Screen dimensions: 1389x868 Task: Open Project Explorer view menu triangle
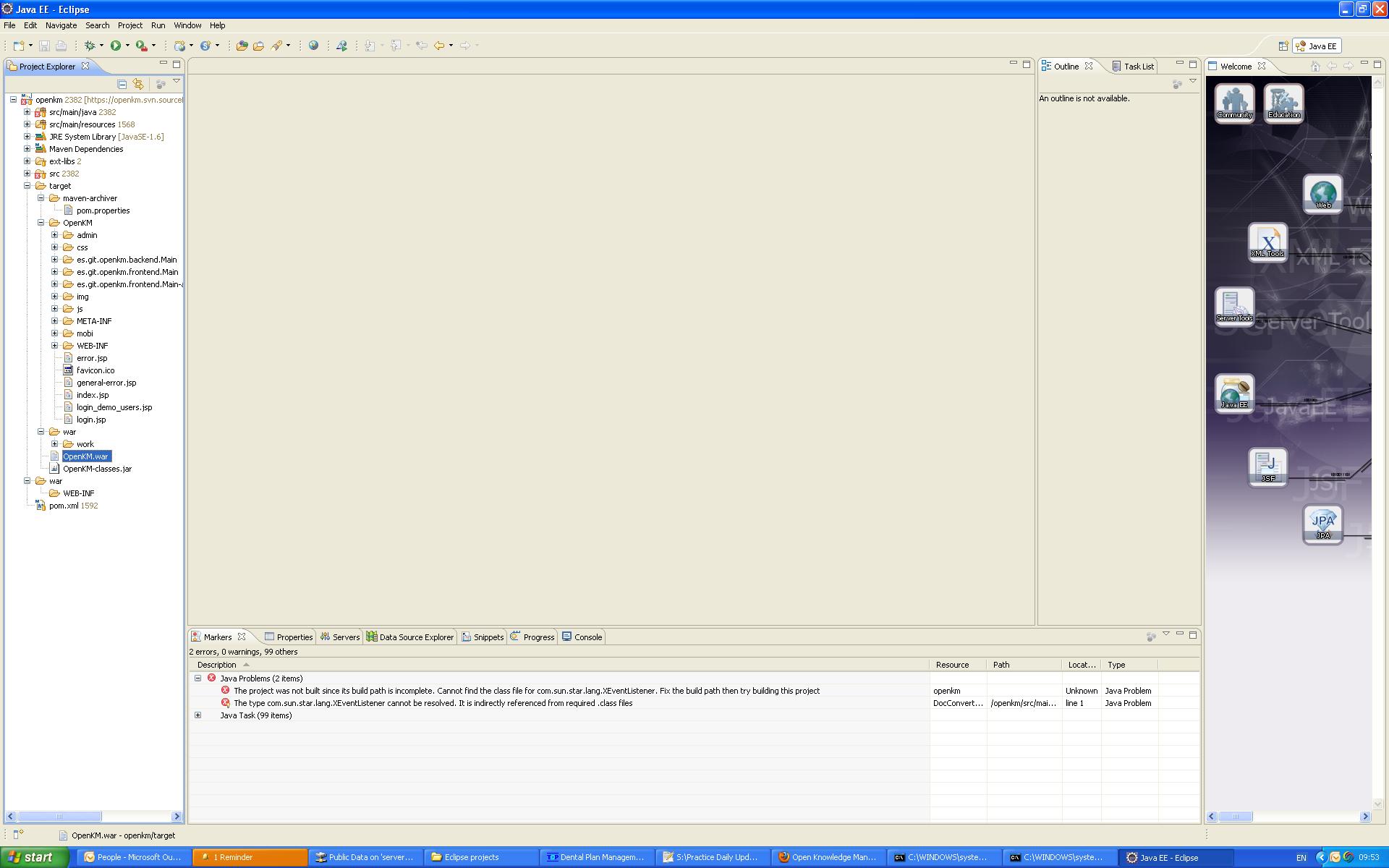click(176, 82)
